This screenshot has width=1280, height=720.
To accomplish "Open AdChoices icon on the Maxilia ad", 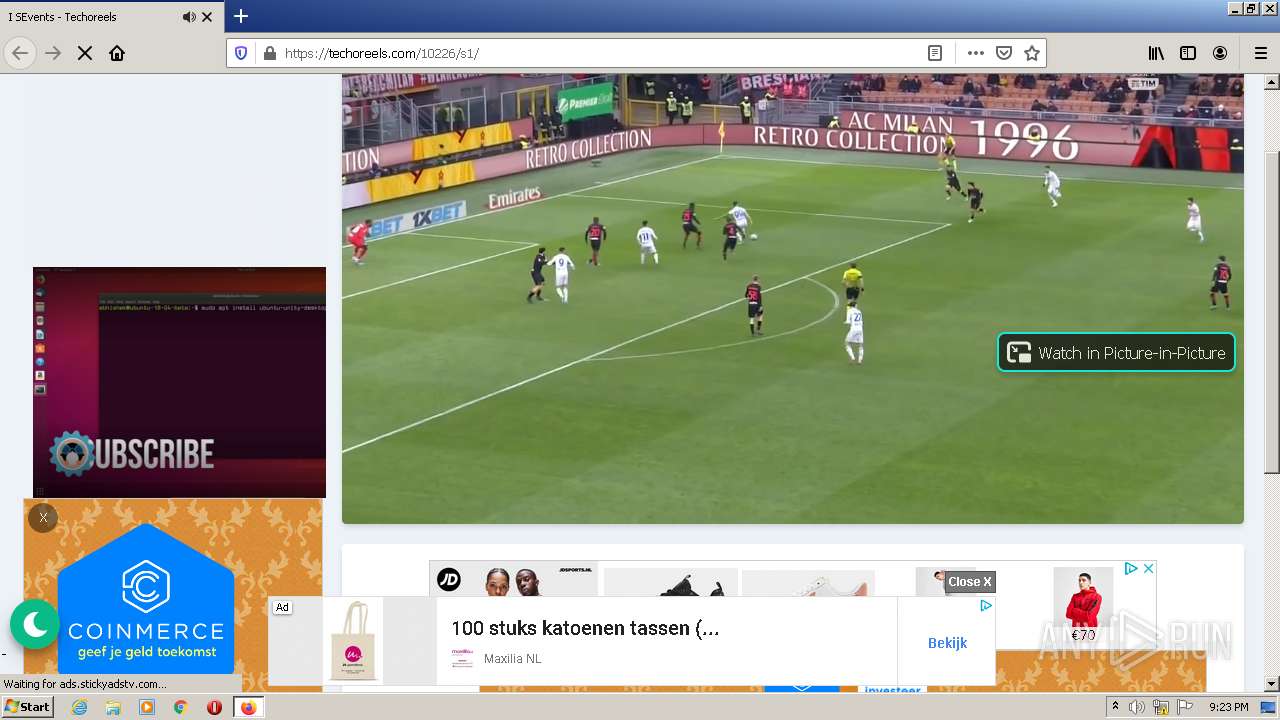I will (985, 605).
